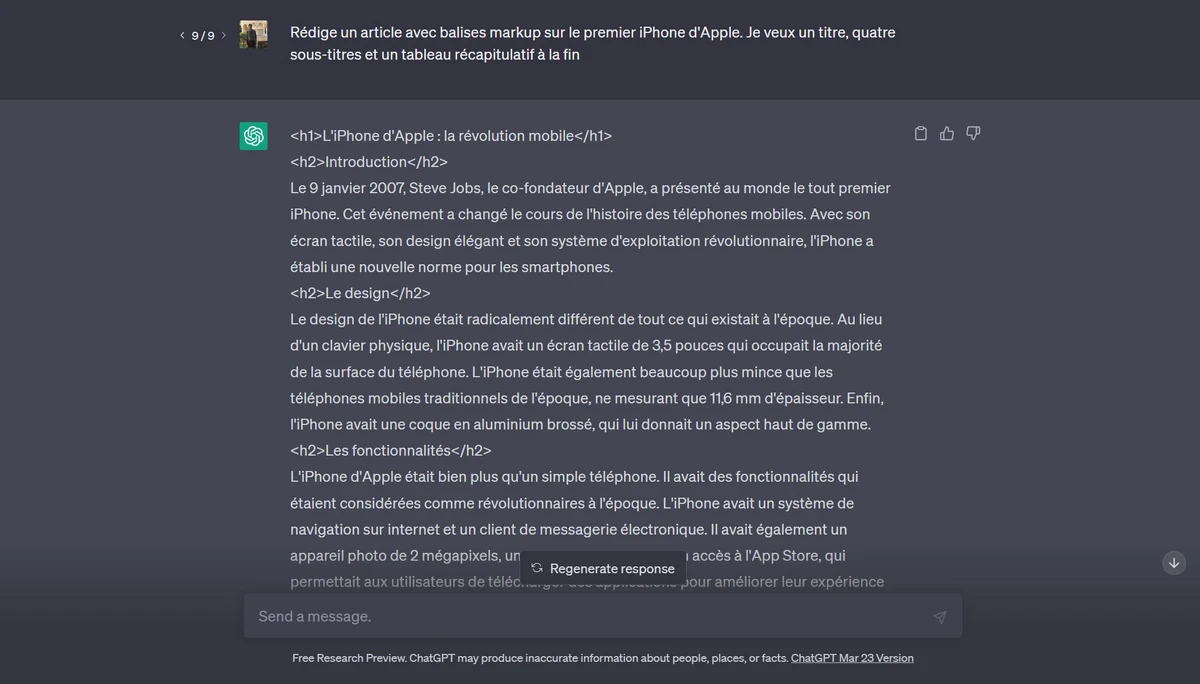This screenshot has height=684, width=1200.
Task: Give the response a thumbs up
Action: coord(947,134)
